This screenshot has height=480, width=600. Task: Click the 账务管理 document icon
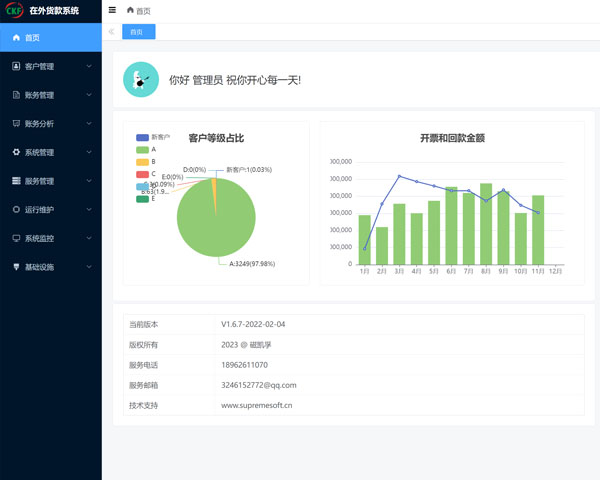16,96
